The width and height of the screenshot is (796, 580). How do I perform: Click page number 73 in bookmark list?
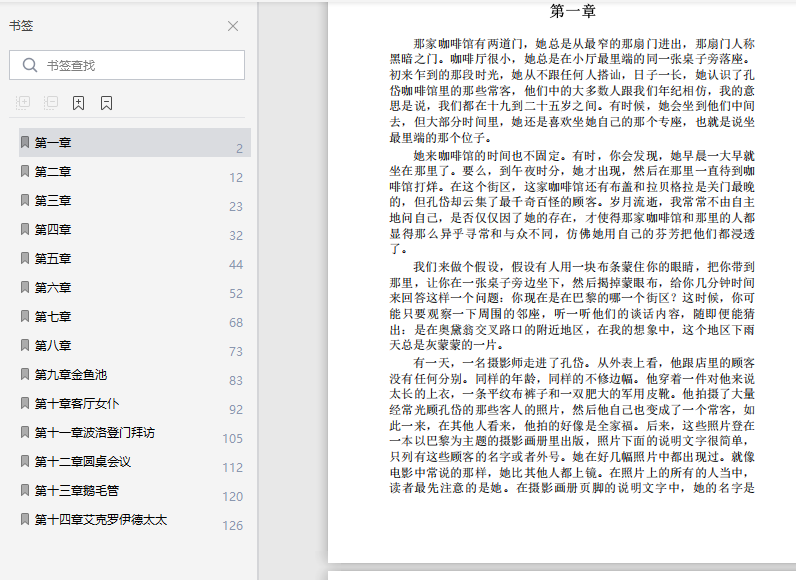click(x=236, y=351)
